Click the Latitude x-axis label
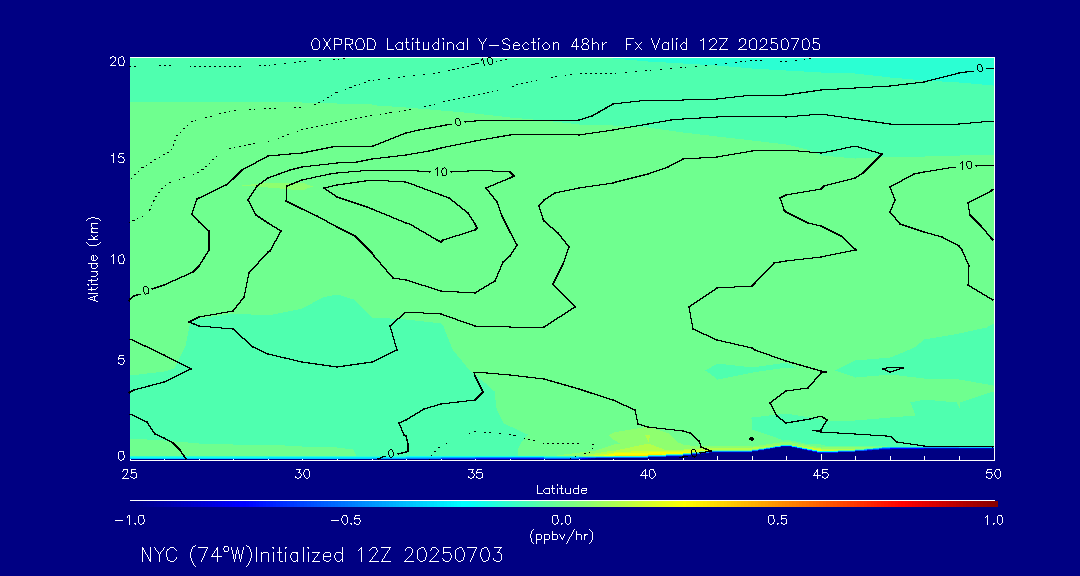1080x576 pixels. [x=561, y=489]
